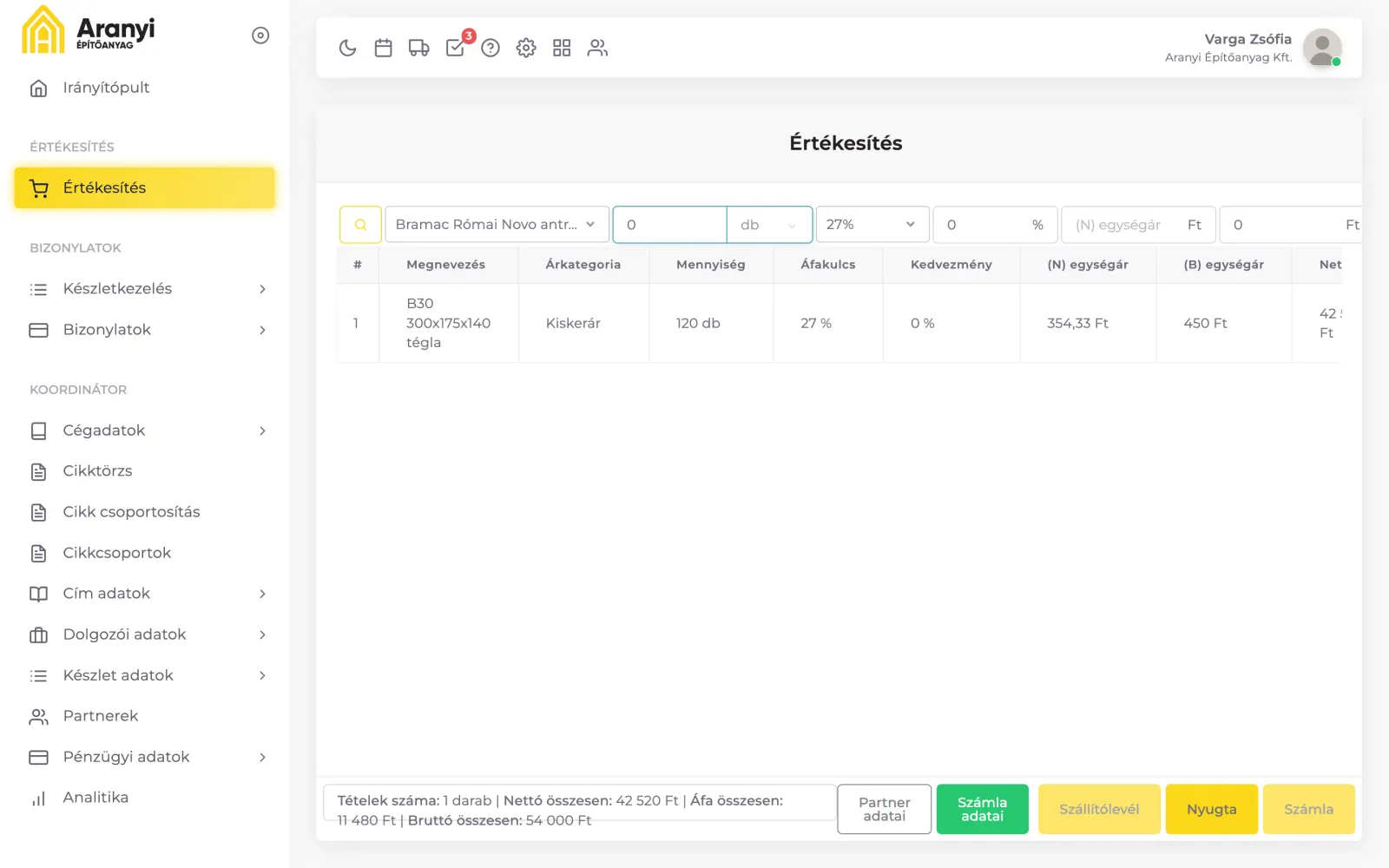This screenshot has width=1389, height=868.
Task: Open the calendar icon in the top toolbar
Action: pyautogui.click(x=383, y=48)
